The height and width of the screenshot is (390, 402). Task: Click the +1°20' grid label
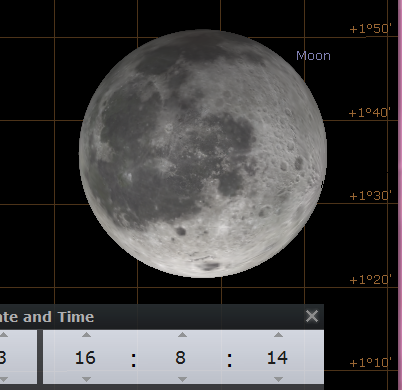[370, 280]
